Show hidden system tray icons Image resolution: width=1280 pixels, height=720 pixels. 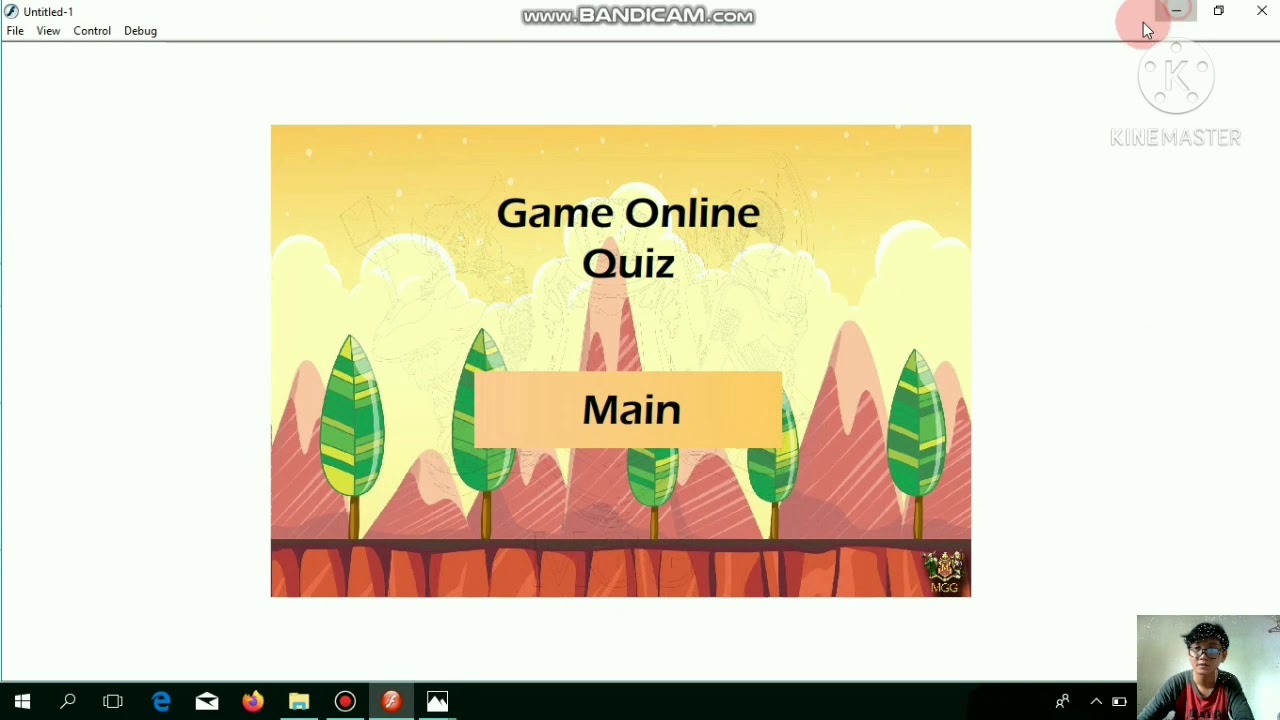[x=1096, y=702]
